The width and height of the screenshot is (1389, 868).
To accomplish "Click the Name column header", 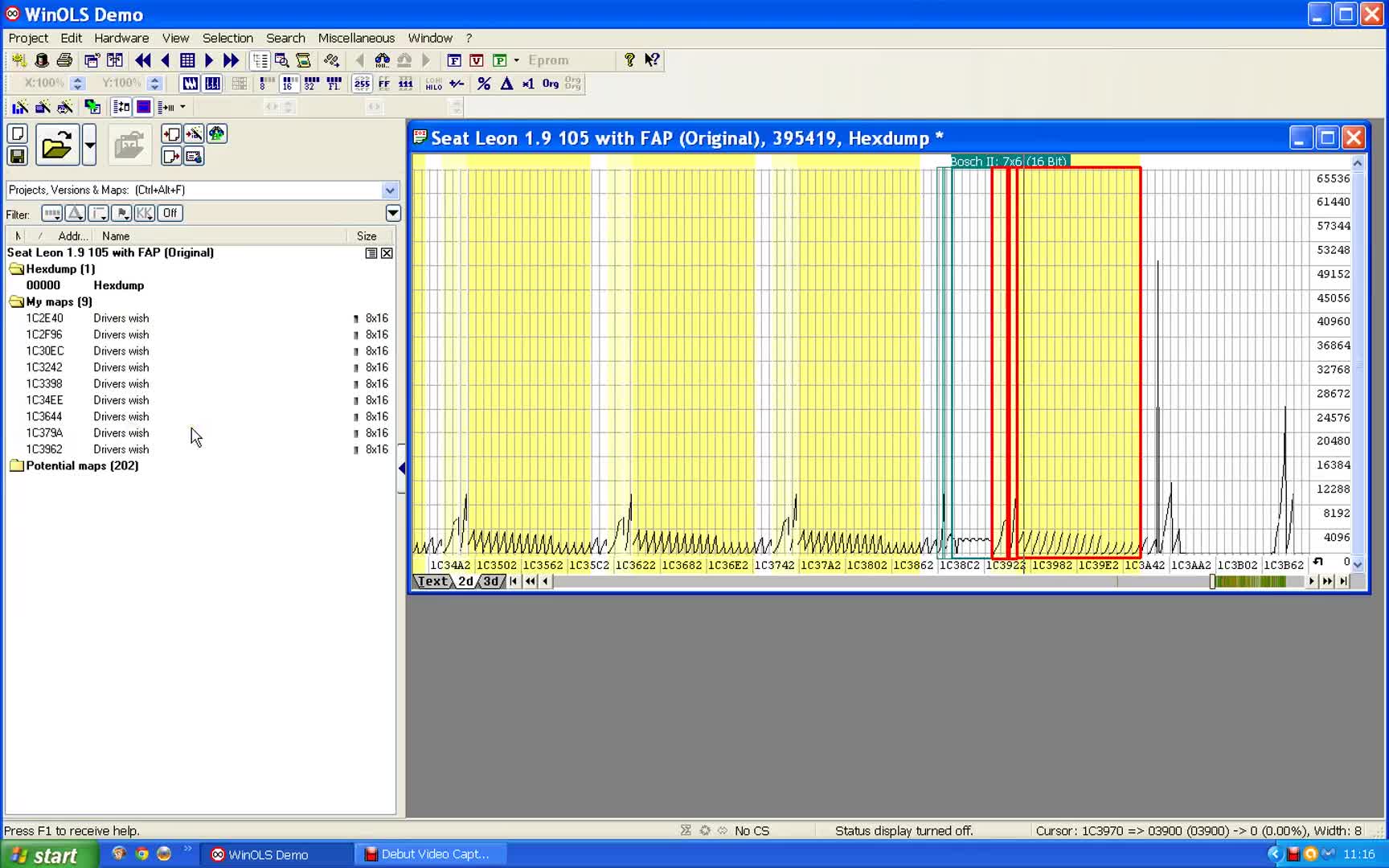I will pos(116,236).
